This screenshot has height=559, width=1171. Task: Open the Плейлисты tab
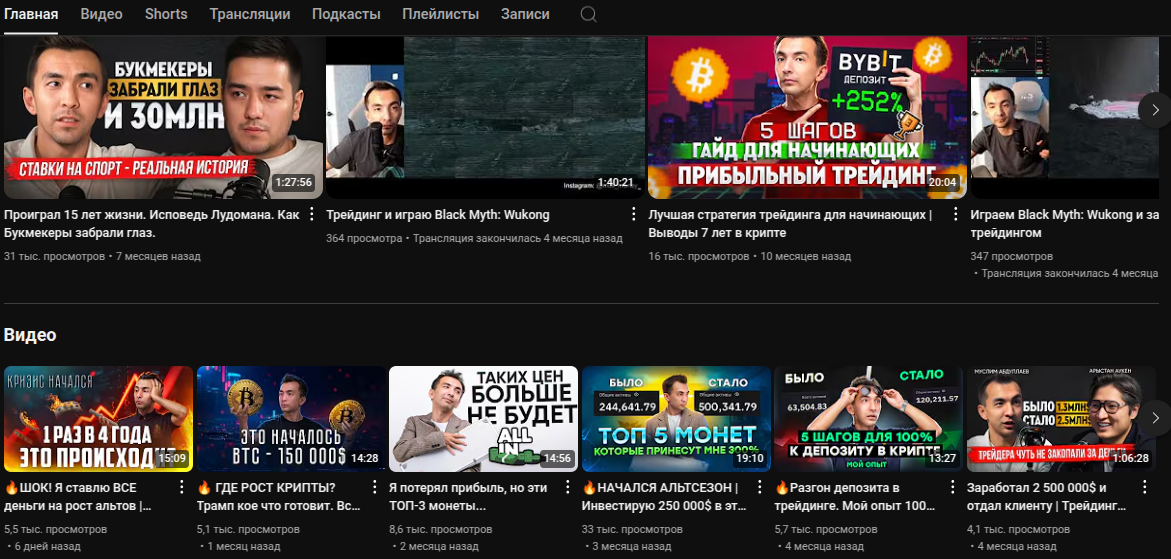pyautogui.click(x=440, y=14)
